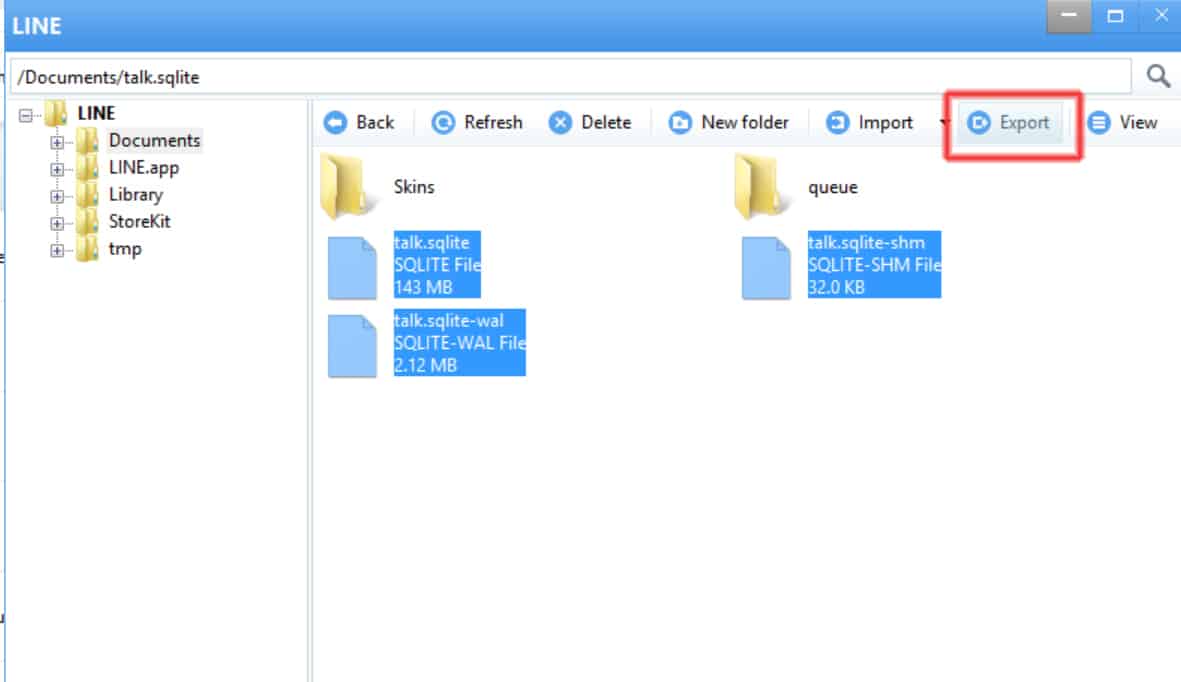Refresh the file listing
1181x682 pixels.
pos(477,123)
